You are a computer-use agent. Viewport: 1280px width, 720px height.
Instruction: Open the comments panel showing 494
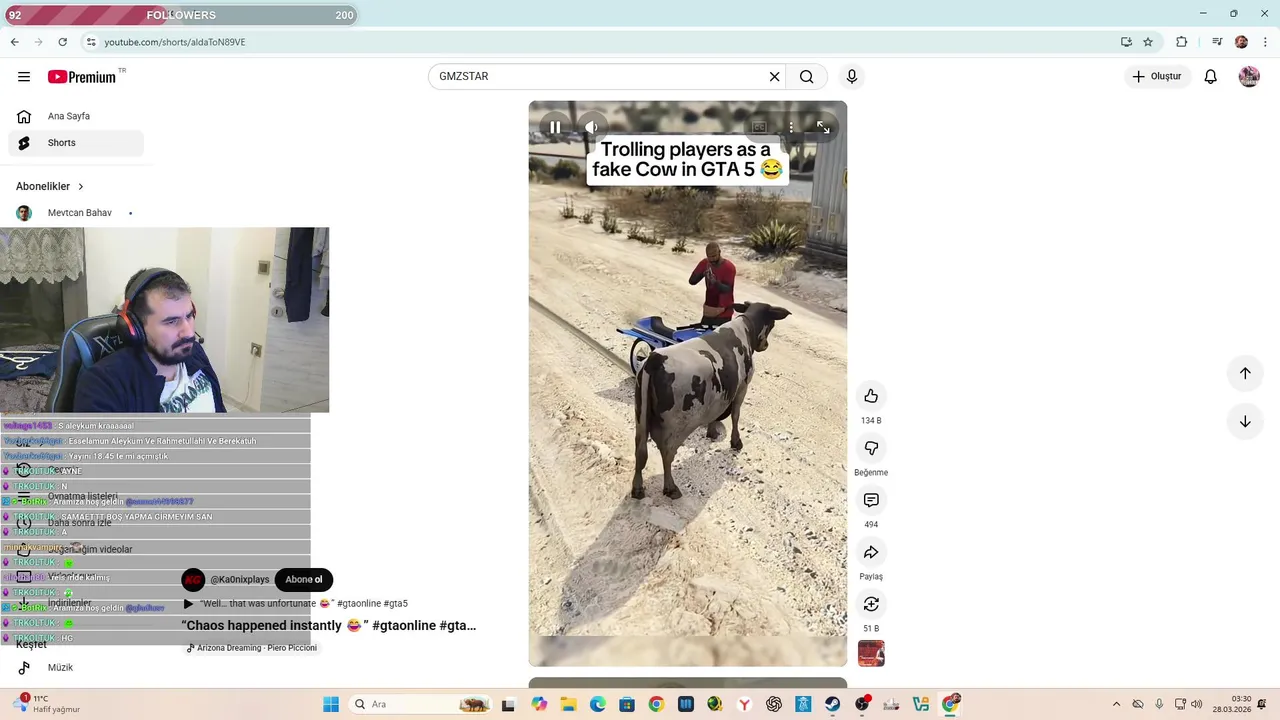(871, 500)
